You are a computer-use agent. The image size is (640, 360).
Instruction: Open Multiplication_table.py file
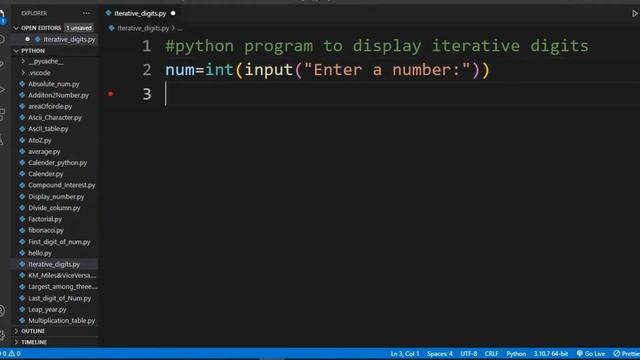coord(61,320)
